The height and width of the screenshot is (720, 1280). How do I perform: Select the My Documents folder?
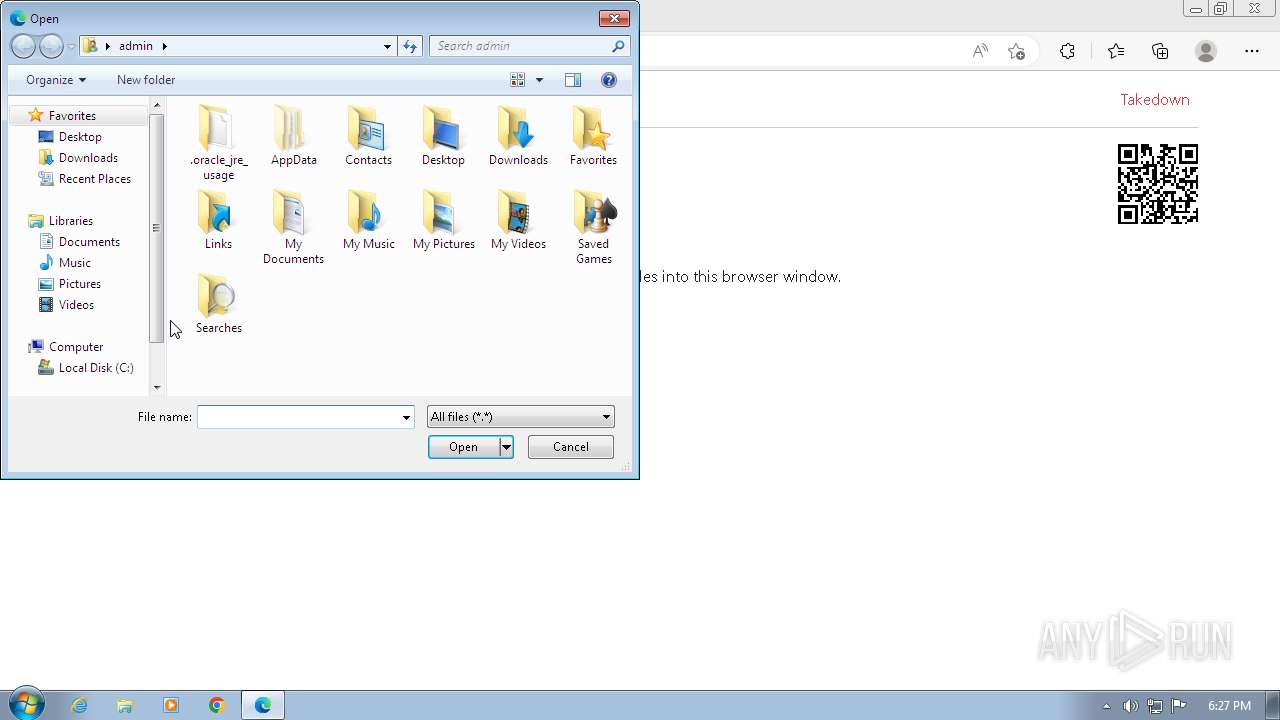(293, 227)
